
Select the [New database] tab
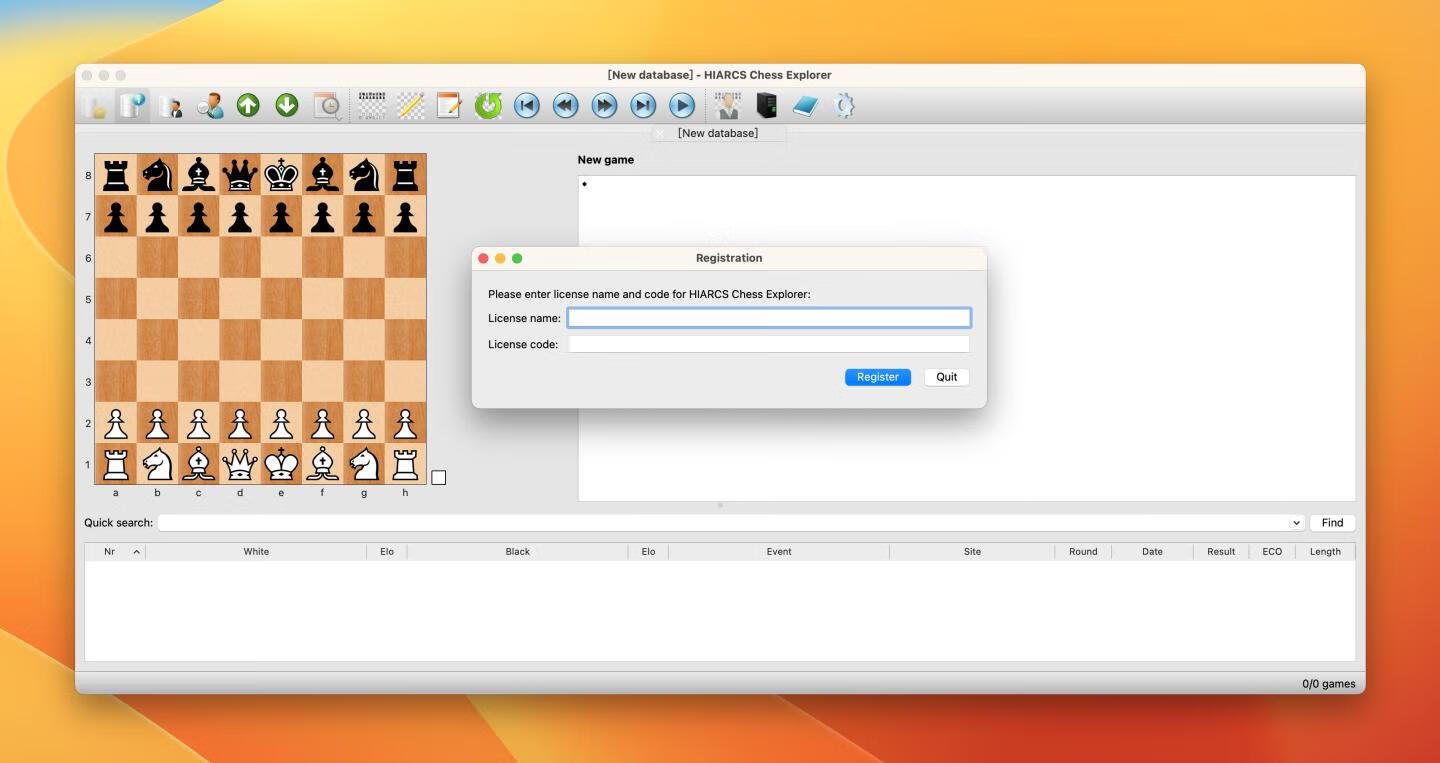click(718, 133)
